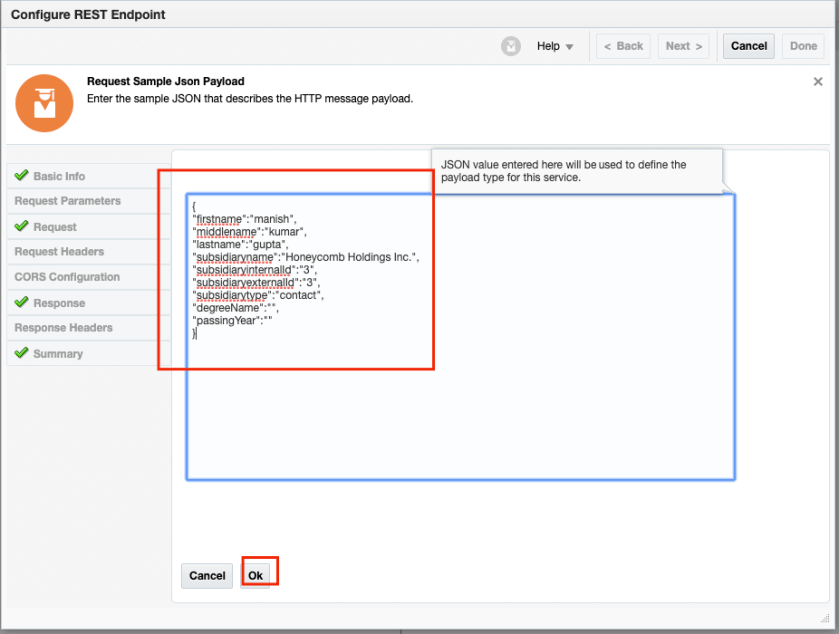
Task: Go to the Next wizard step
Action: point(684,46)
